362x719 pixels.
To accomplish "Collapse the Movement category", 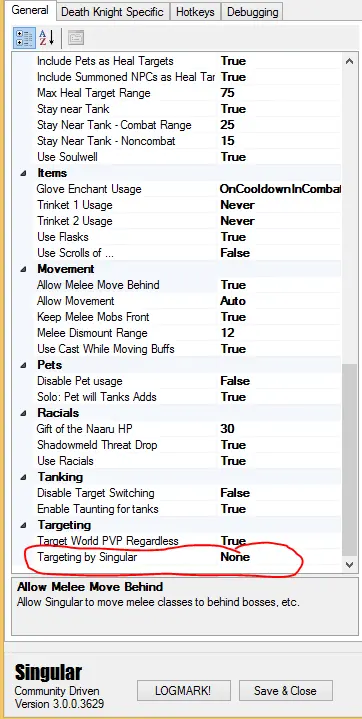I will coord(23,269).
